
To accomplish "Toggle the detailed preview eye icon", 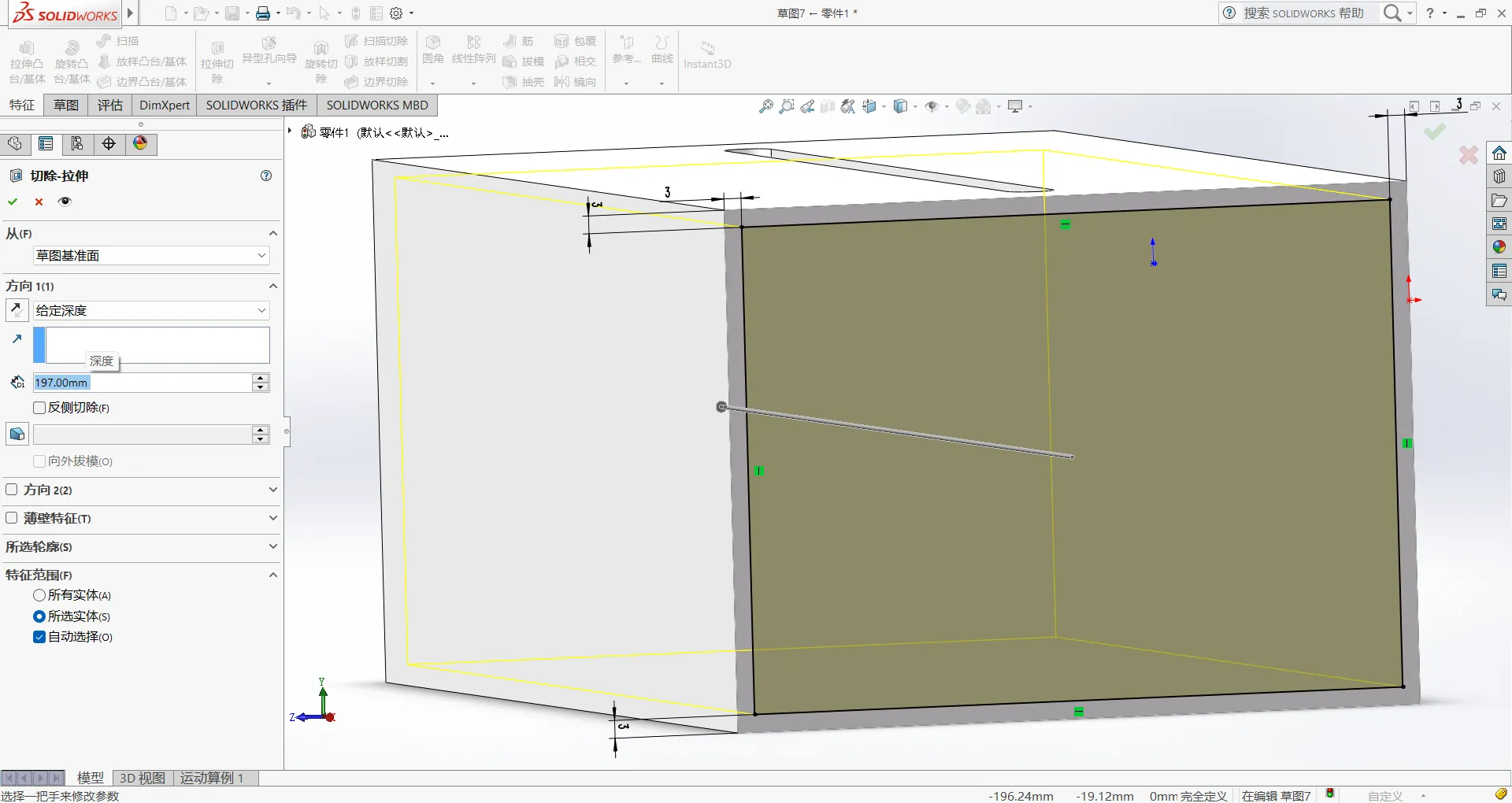I will (65, 202).
